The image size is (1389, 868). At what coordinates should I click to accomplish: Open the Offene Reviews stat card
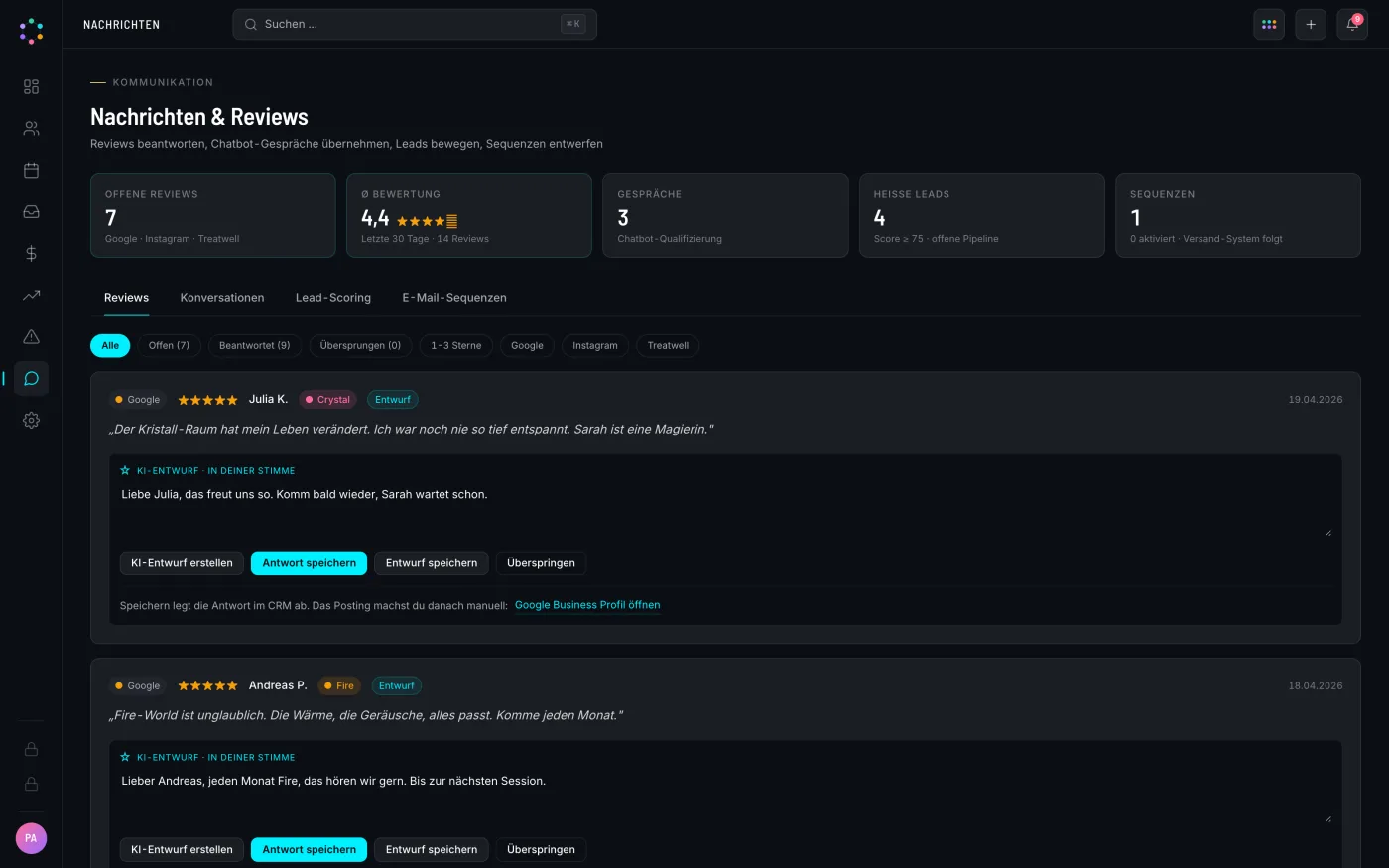click(x=212, y=215)
